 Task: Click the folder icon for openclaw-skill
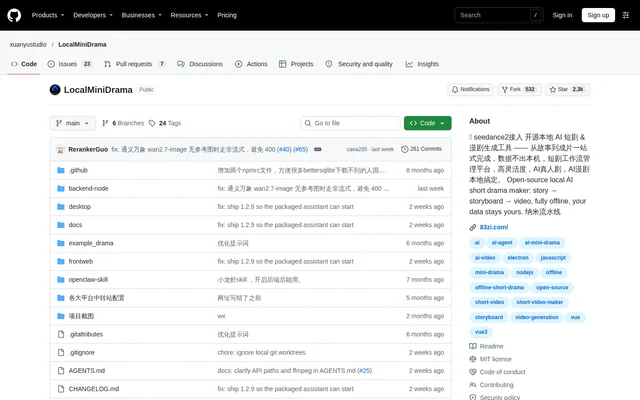click(x=61, y=280)
